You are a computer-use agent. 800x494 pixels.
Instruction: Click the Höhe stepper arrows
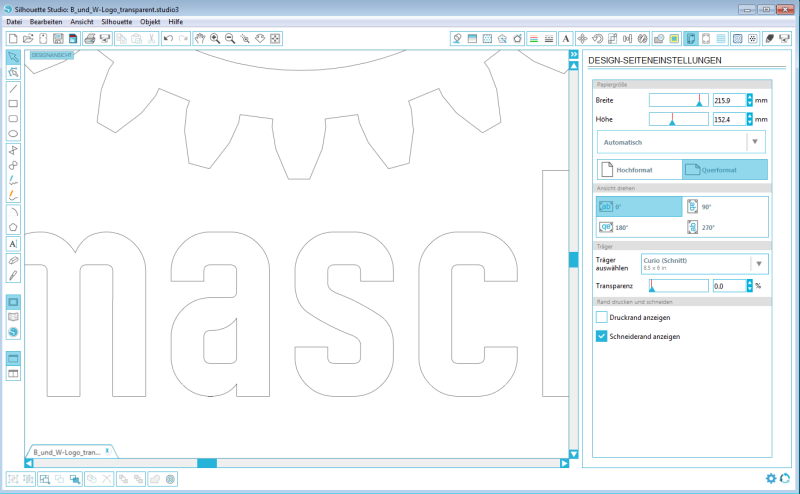pyautogui.click(x=749, y=119)
